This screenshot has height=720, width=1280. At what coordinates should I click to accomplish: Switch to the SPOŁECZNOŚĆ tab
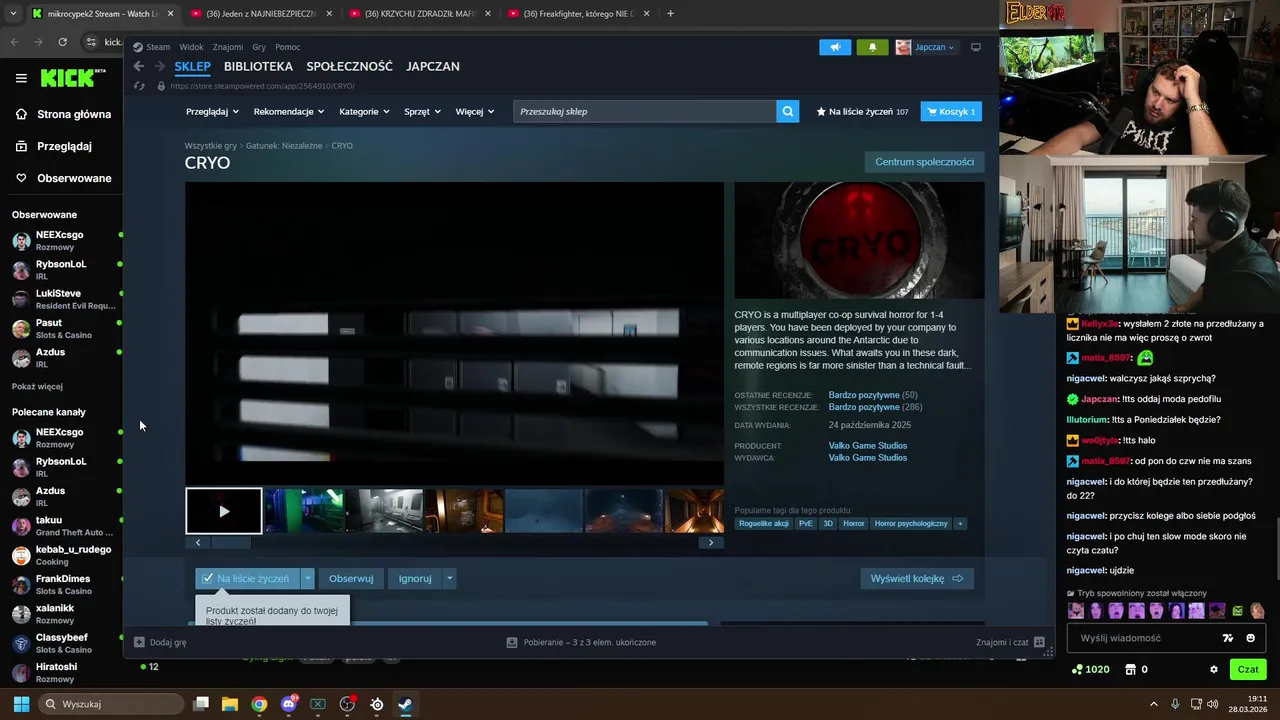pos(349,66)
